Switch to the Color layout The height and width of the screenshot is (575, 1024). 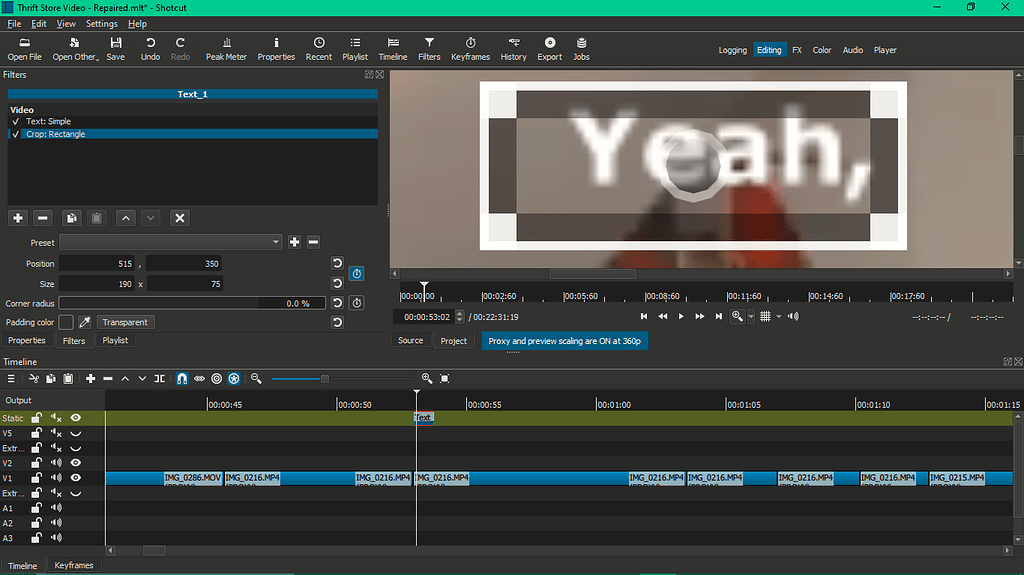pyautogui.click(x=821, y=50)
